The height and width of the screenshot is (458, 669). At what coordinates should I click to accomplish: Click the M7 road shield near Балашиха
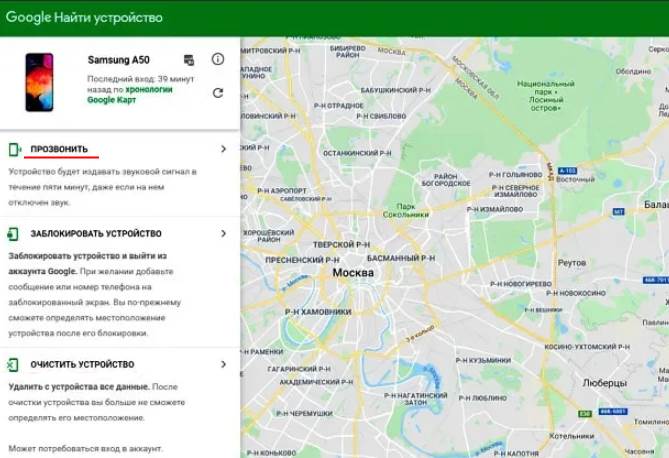pos(618,212)
